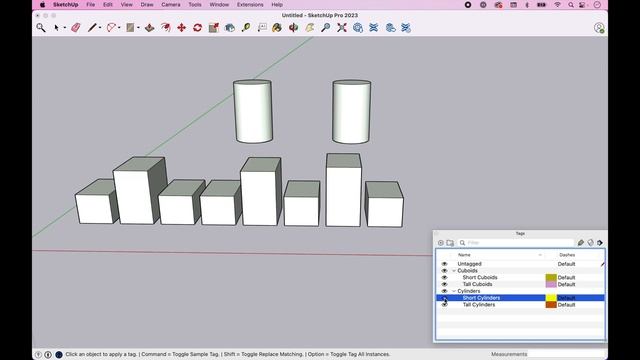Open the Rectangle tool dropdown arrow

pyautogui.click(x=138, y=28)
